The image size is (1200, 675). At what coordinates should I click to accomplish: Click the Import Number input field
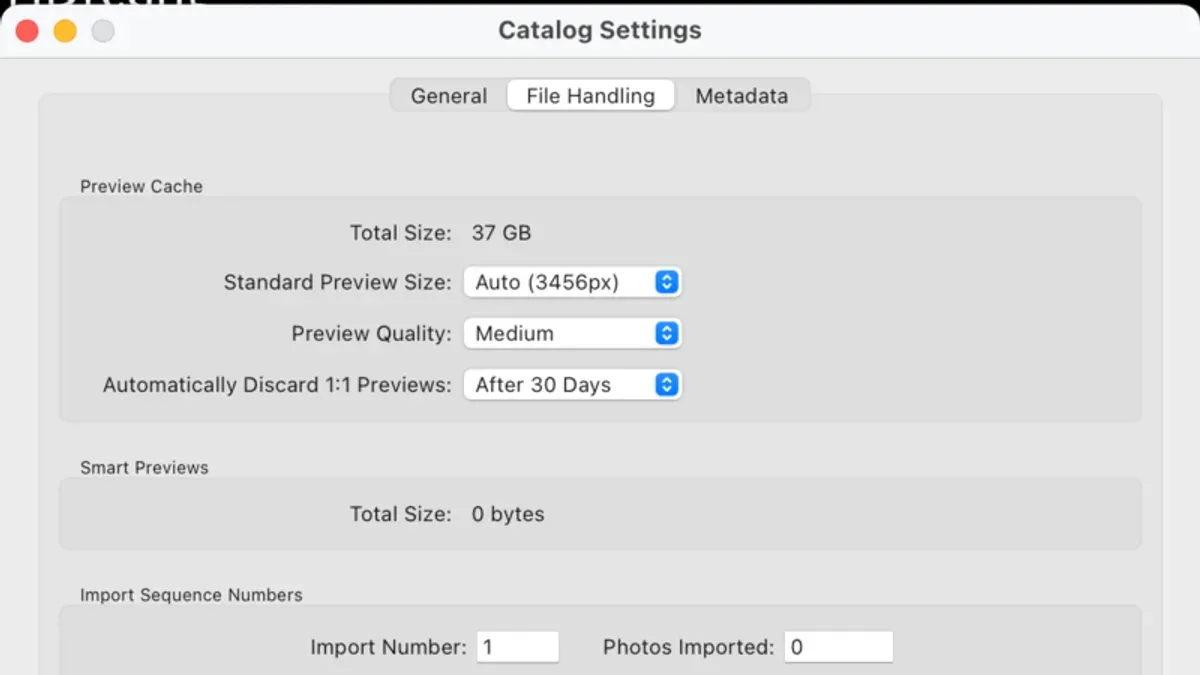click(x=517, y=647)
